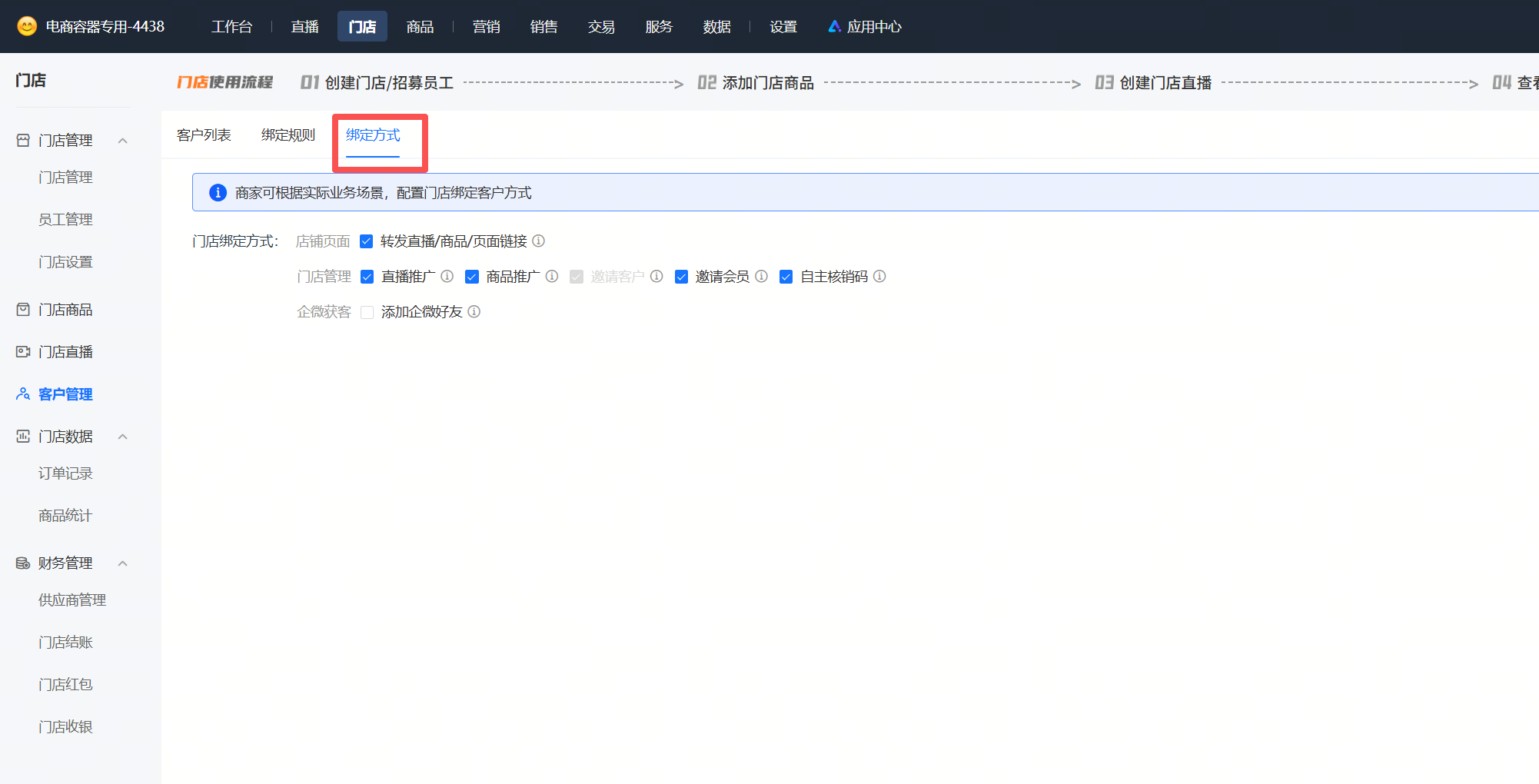Screen dimensions: 1539x784
Task: Go to 门店直播 in sidebar
Action: (65, 352)
